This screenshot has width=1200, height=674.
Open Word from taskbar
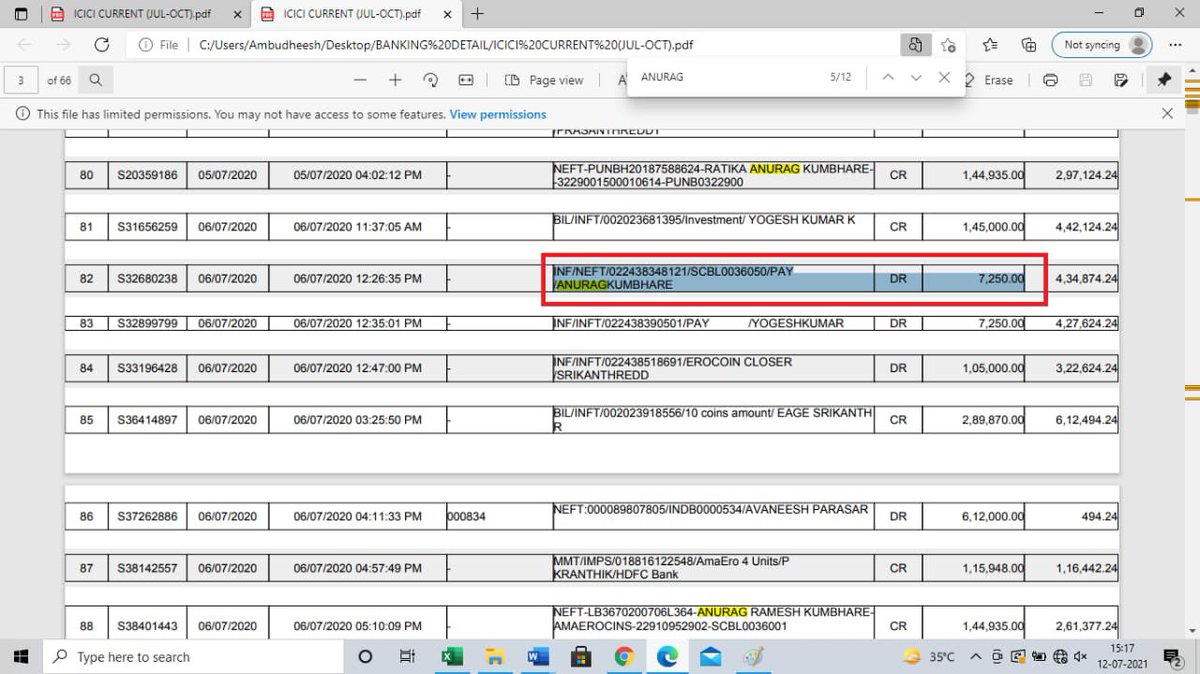(537, 657)
